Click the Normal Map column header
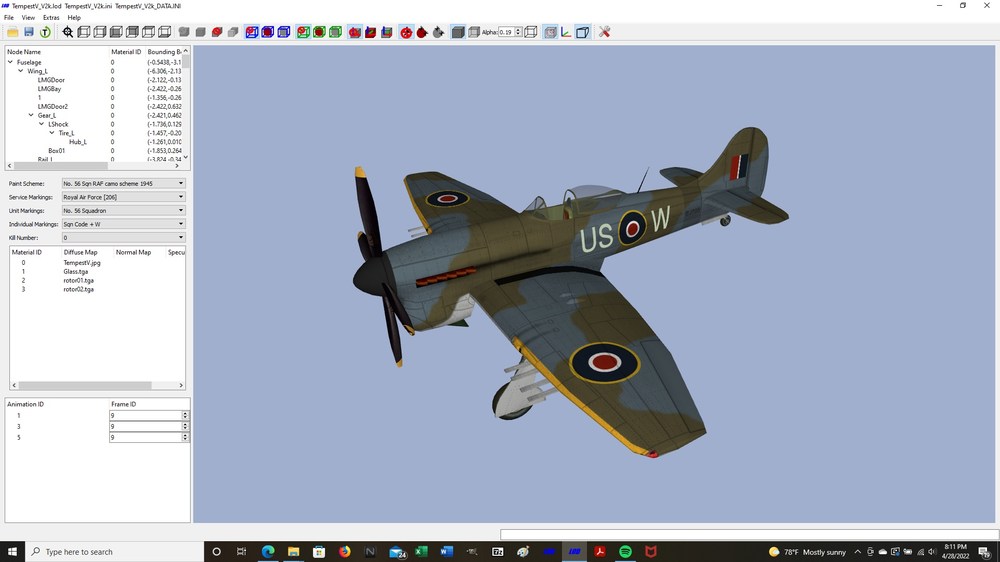This screenshot has width=1000, height=562. (x=133, y=253)
